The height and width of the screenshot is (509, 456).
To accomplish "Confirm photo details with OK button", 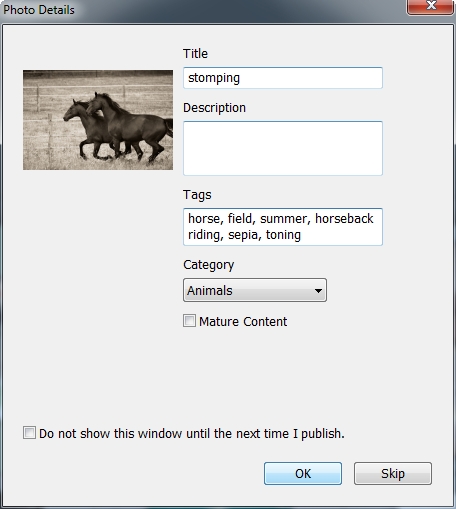I will pyautogui.click(x=303, y=473).
